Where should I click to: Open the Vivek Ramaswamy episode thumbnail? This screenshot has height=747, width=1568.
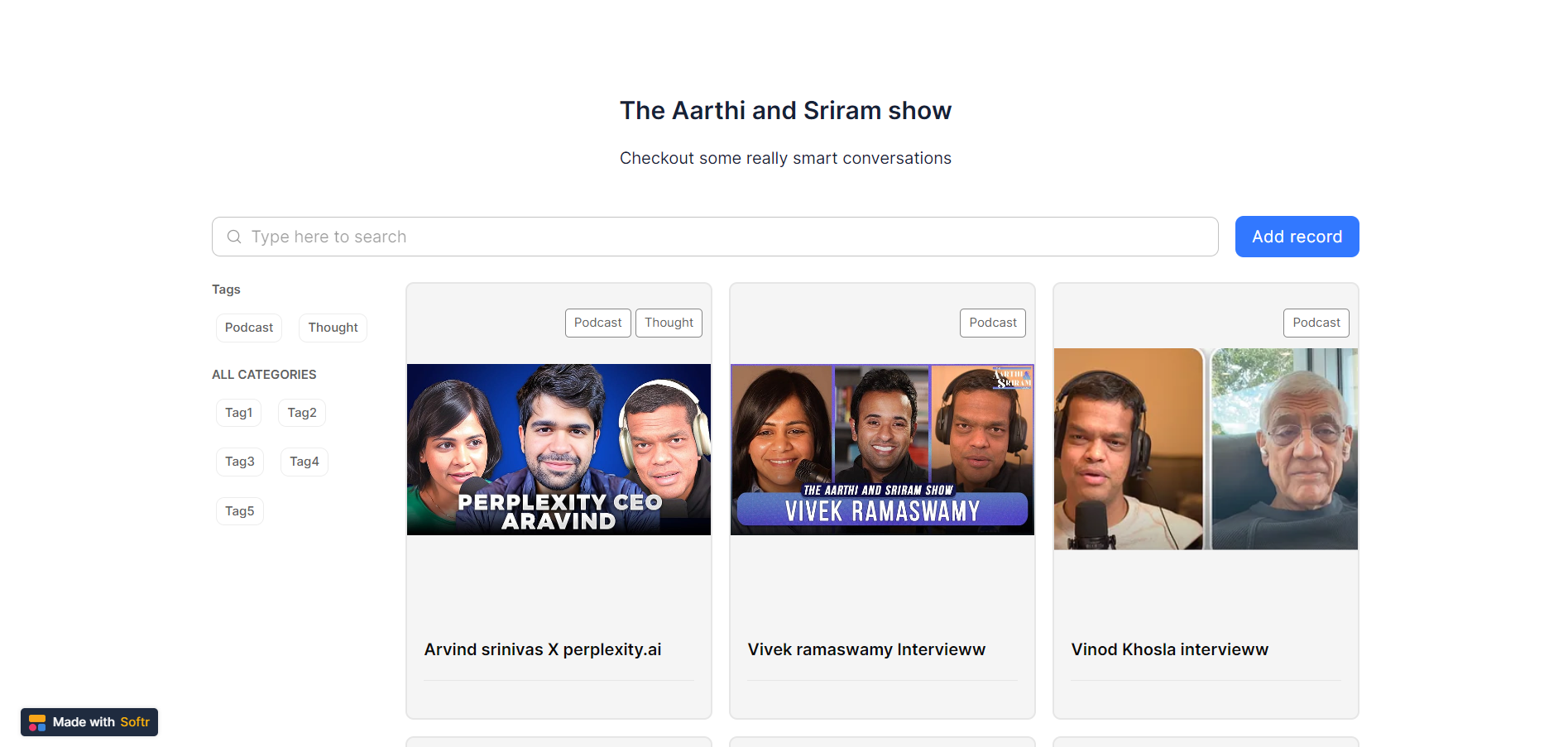(x=882, y=449)
